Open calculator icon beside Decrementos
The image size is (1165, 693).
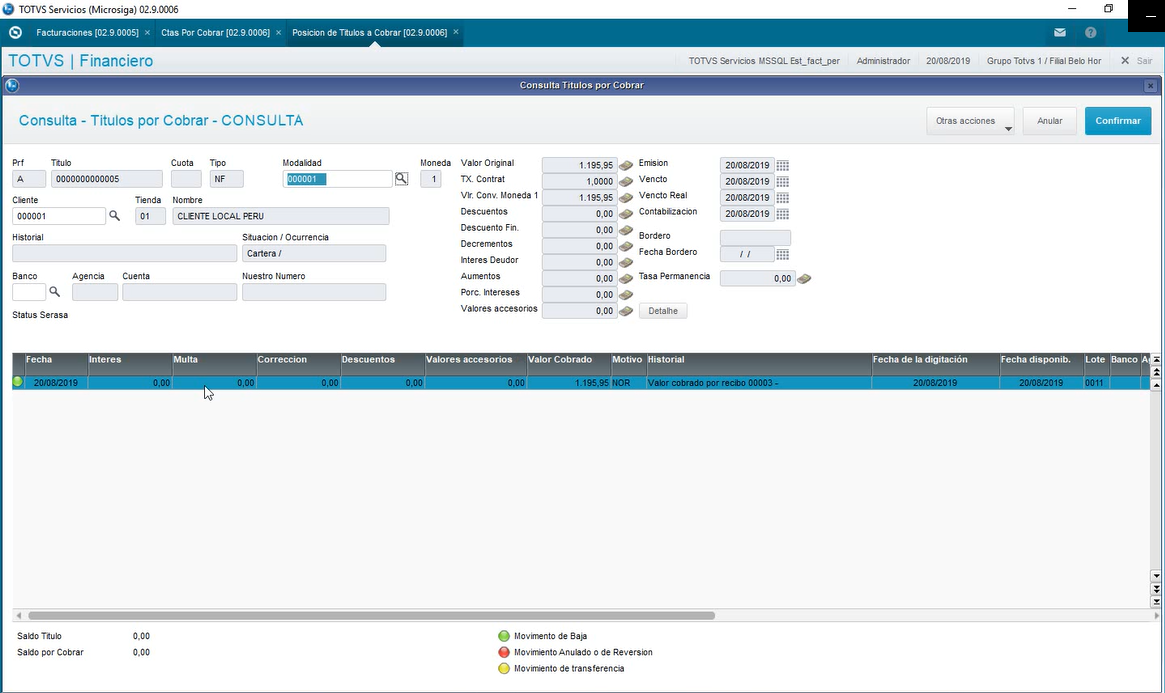[626, 246]
